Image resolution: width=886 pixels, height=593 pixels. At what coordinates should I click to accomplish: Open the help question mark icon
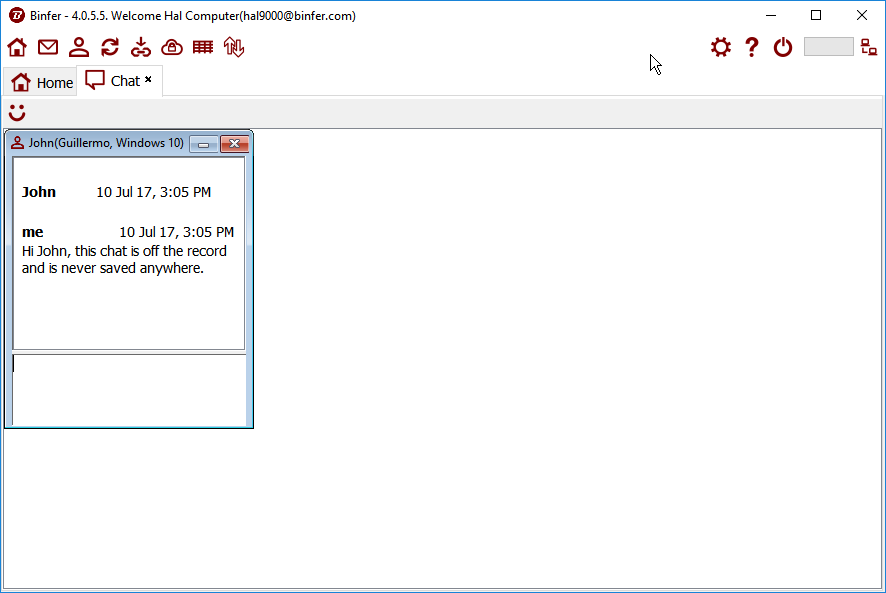(752, 47)
